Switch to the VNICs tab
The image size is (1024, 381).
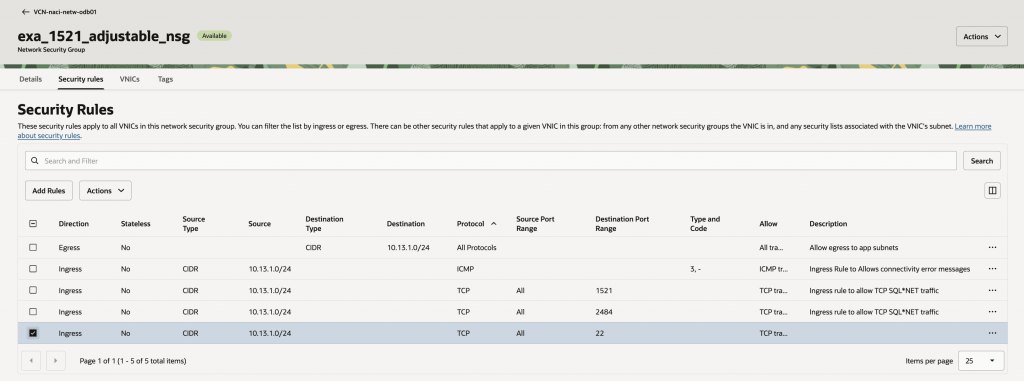pyautogui.click(x=129, y=79)
